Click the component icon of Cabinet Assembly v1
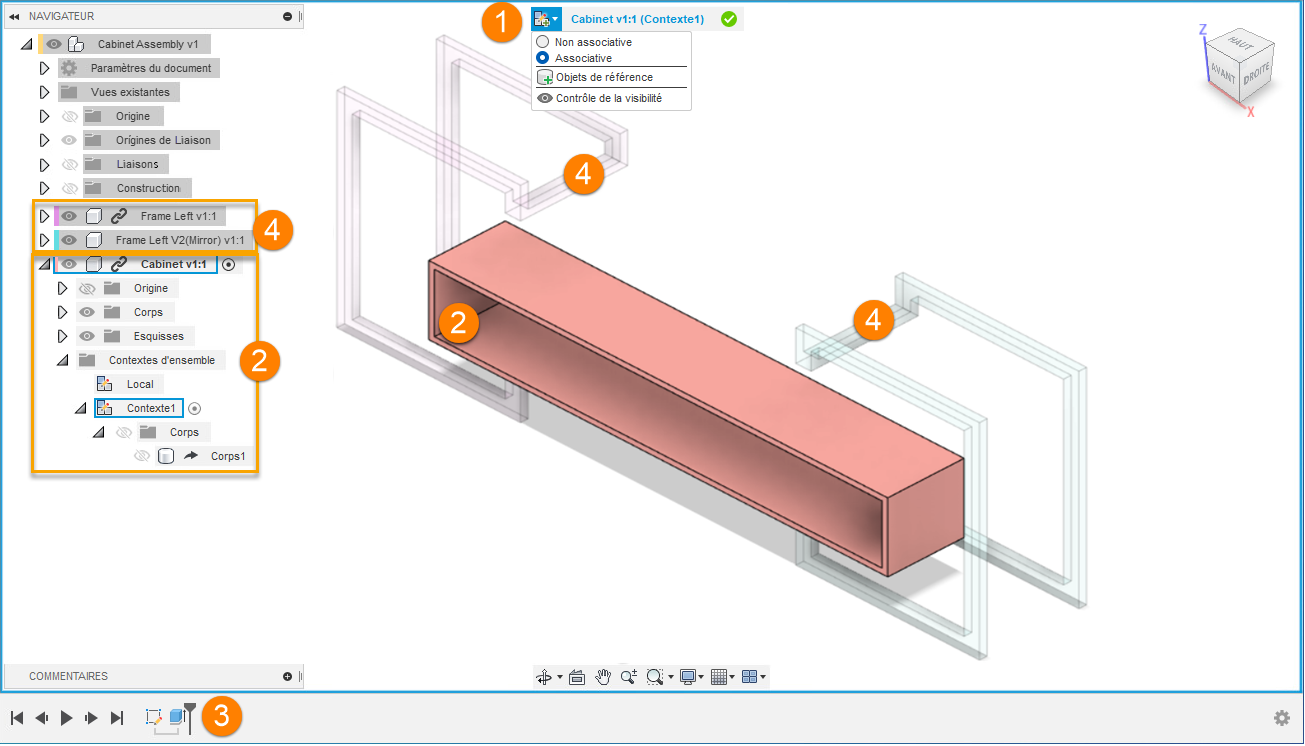This screenshot has width=1305, height=746. (x=75, y=44)
